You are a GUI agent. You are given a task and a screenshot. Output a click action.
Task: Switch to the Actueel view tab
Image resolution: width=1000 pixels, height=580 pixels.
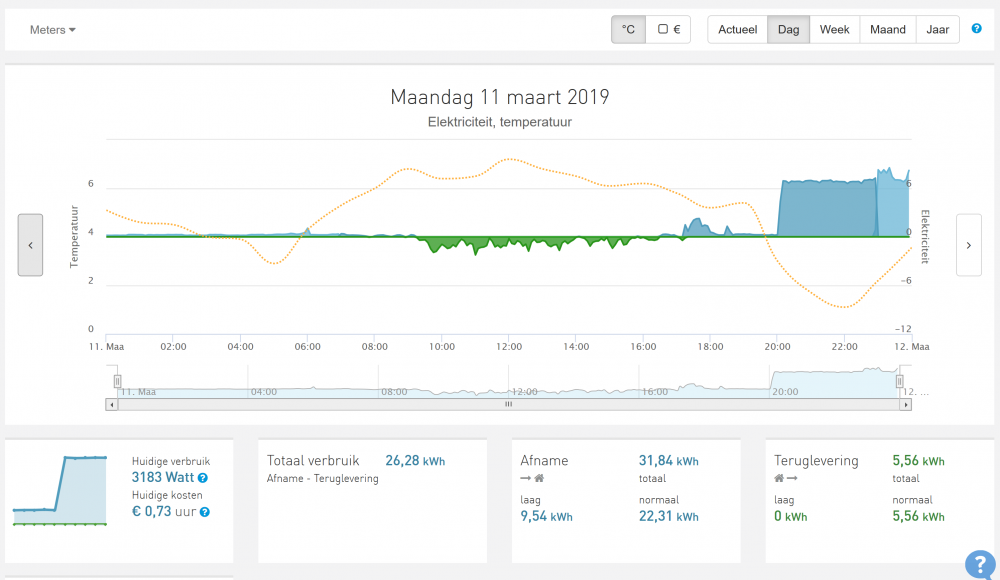[737, 30]
